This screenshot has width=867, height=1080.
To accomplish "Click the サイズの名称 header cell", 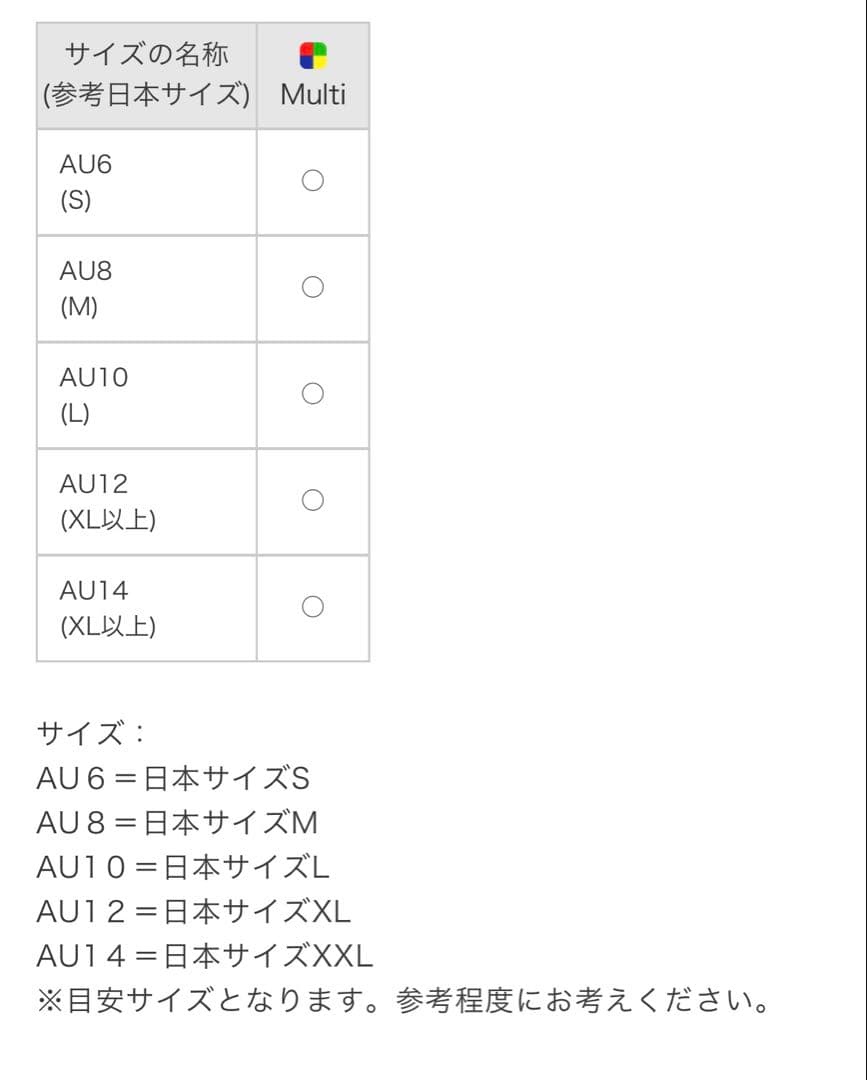I will (146, 75).
